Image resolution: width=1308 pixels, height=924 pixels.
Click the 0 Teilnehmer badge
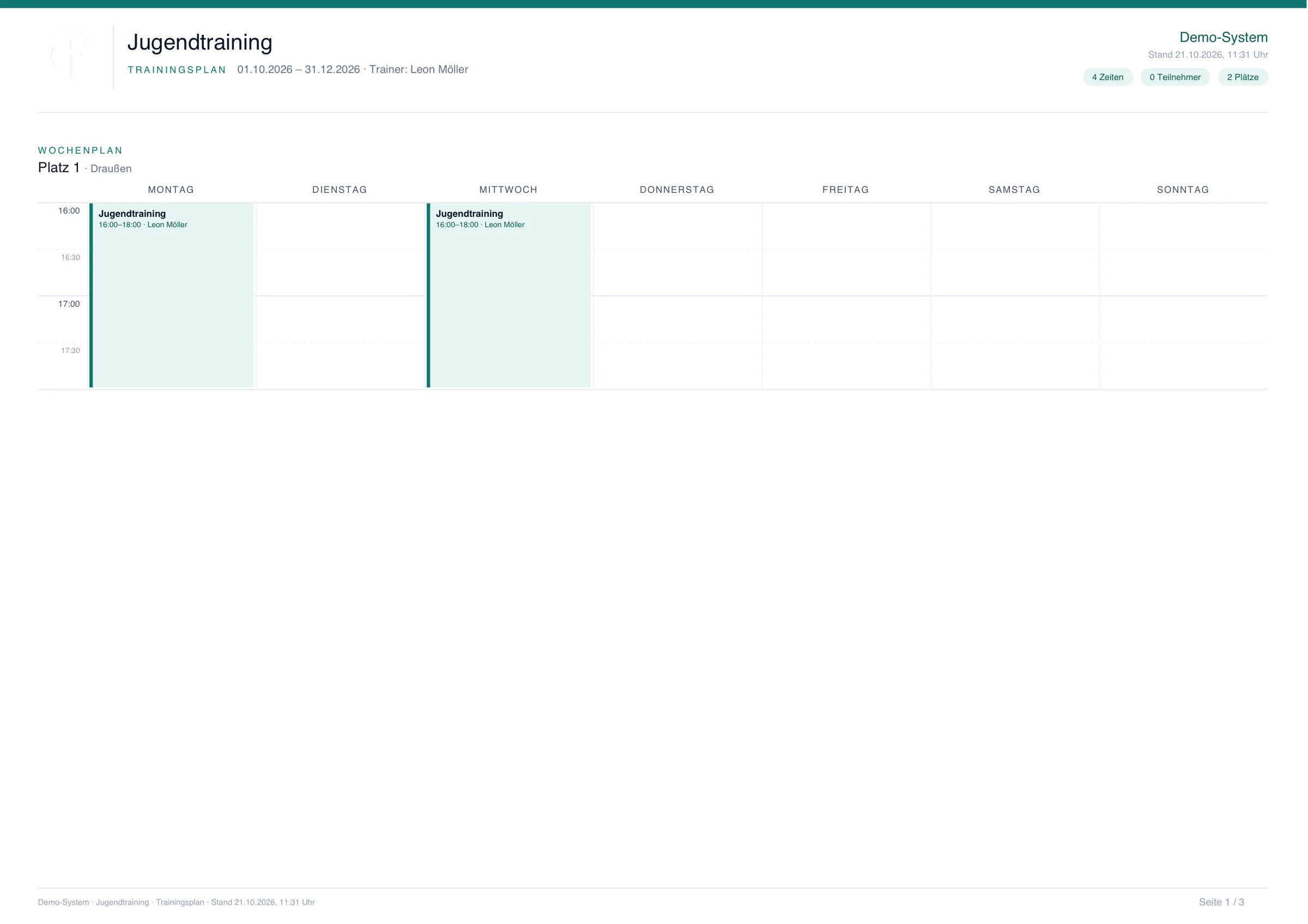point(1174,77)
